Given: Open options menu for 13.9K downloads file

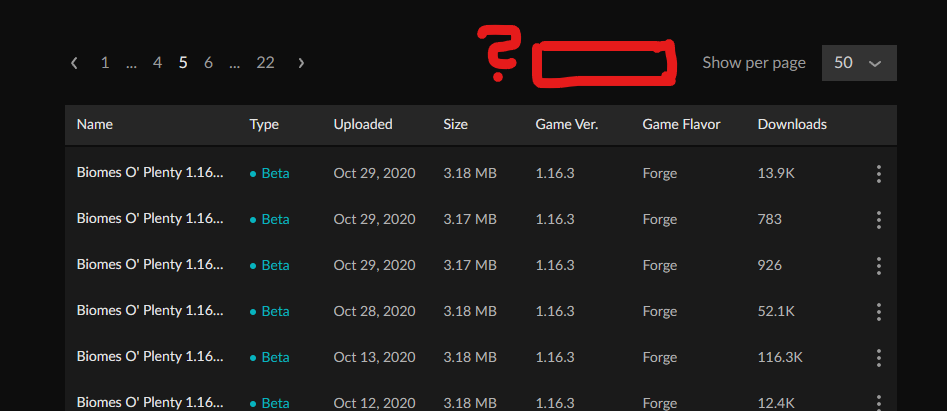Looking at the screenshot, I should 879,174.
